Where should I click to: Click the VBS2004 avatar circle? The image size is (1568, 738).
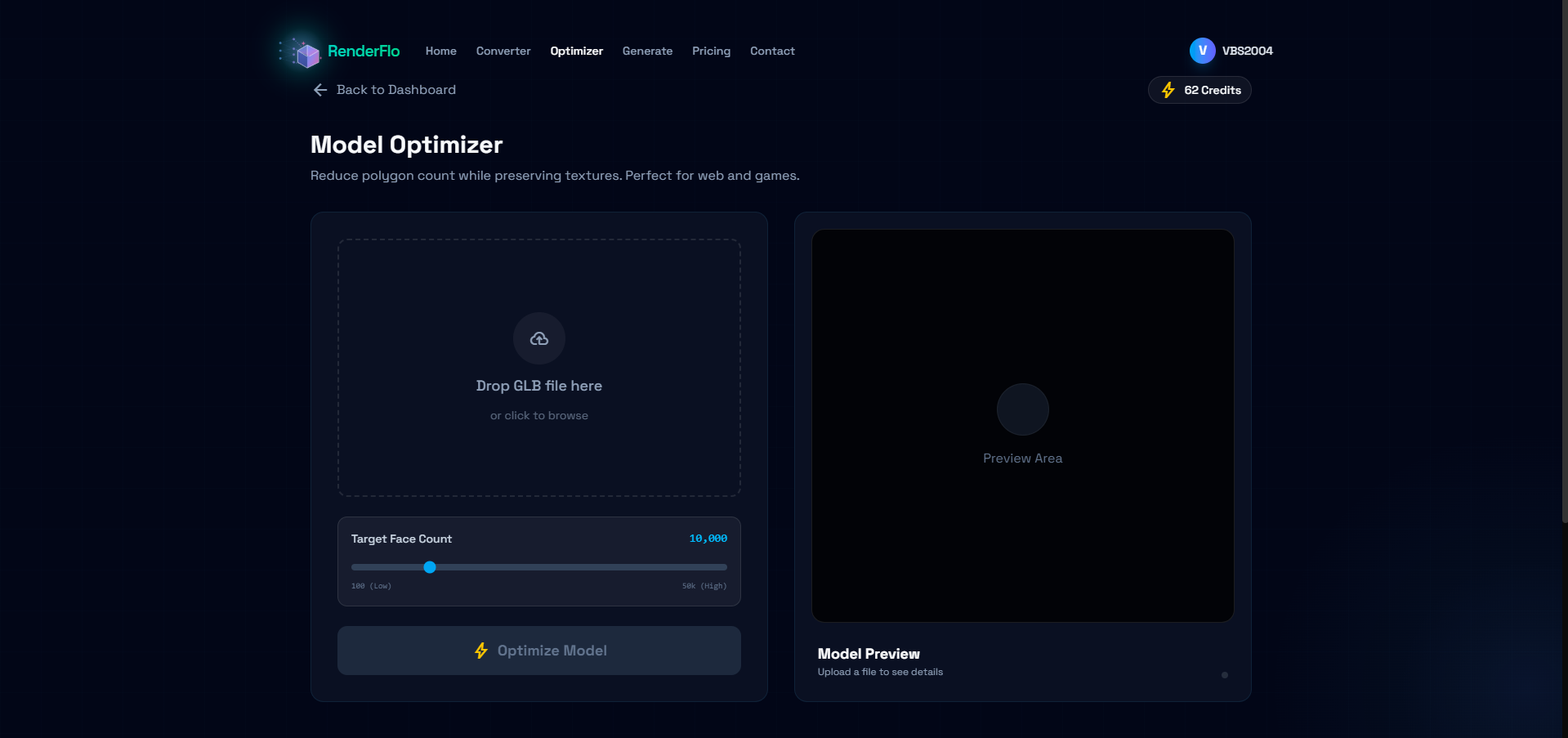pyautogui.click(x=1201, y=50)
